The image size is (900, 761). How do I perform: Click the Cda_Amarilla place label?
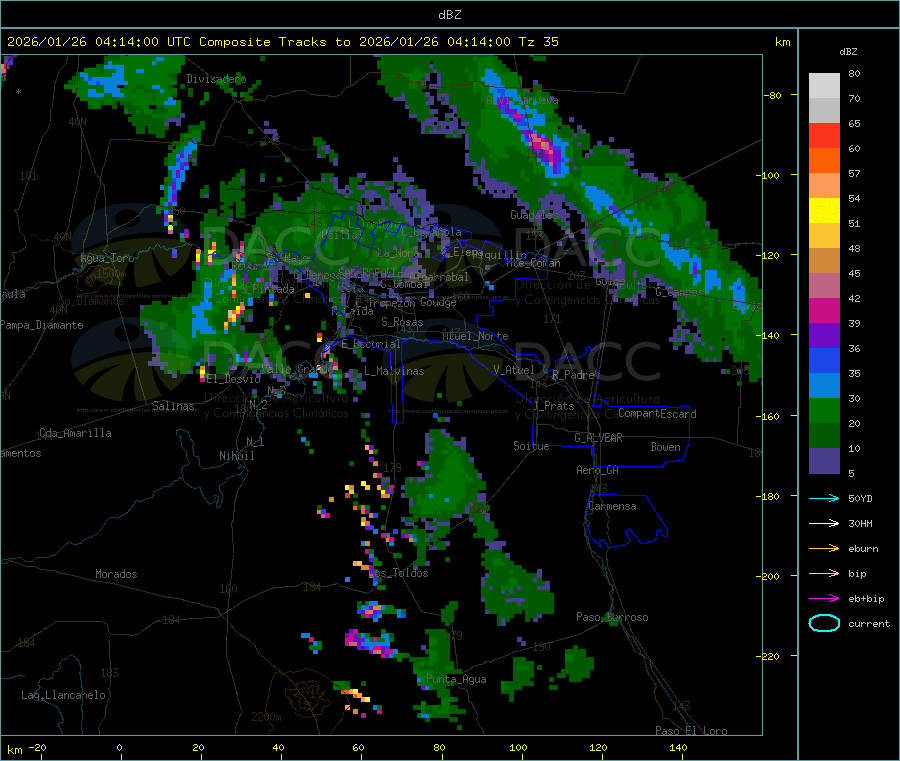pyautogui.click(x=75, y=433)
